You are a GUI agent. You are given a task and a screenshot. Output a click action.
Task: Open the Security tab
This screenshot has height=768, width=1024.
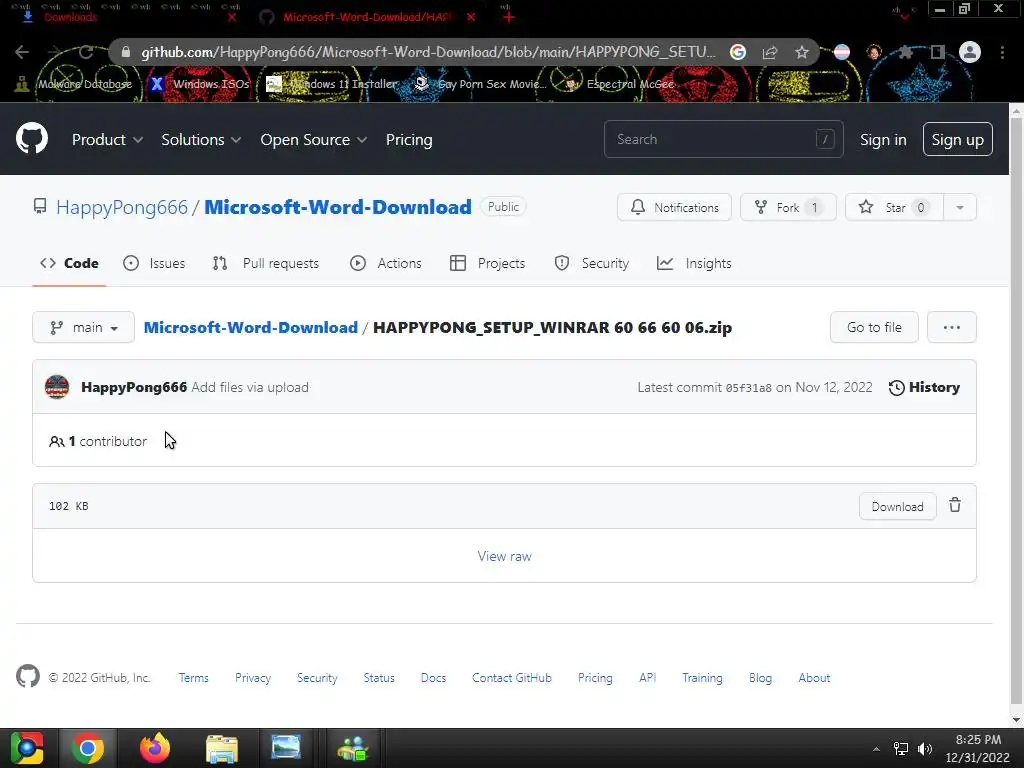tap(592, 263)
